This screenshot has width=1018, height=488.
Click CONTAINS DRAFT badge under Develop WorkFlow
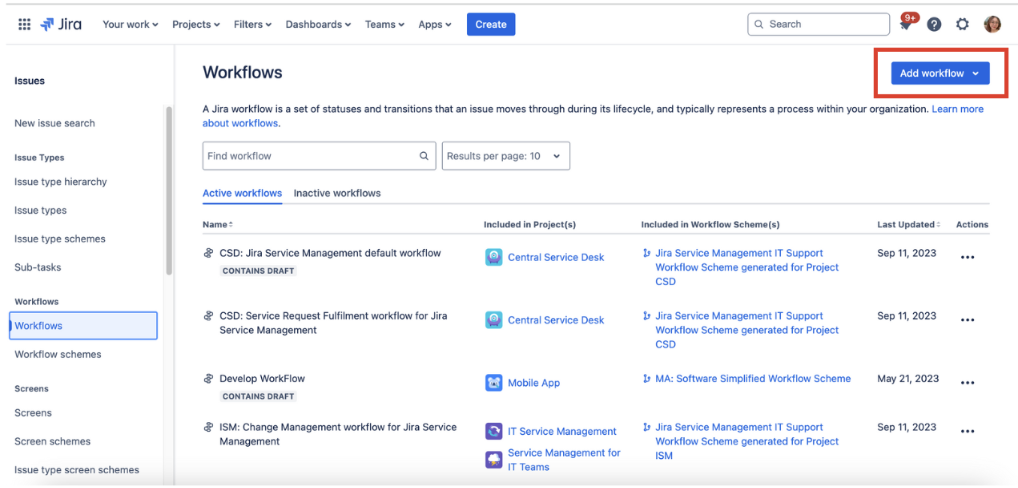click(x=258, y=396)
